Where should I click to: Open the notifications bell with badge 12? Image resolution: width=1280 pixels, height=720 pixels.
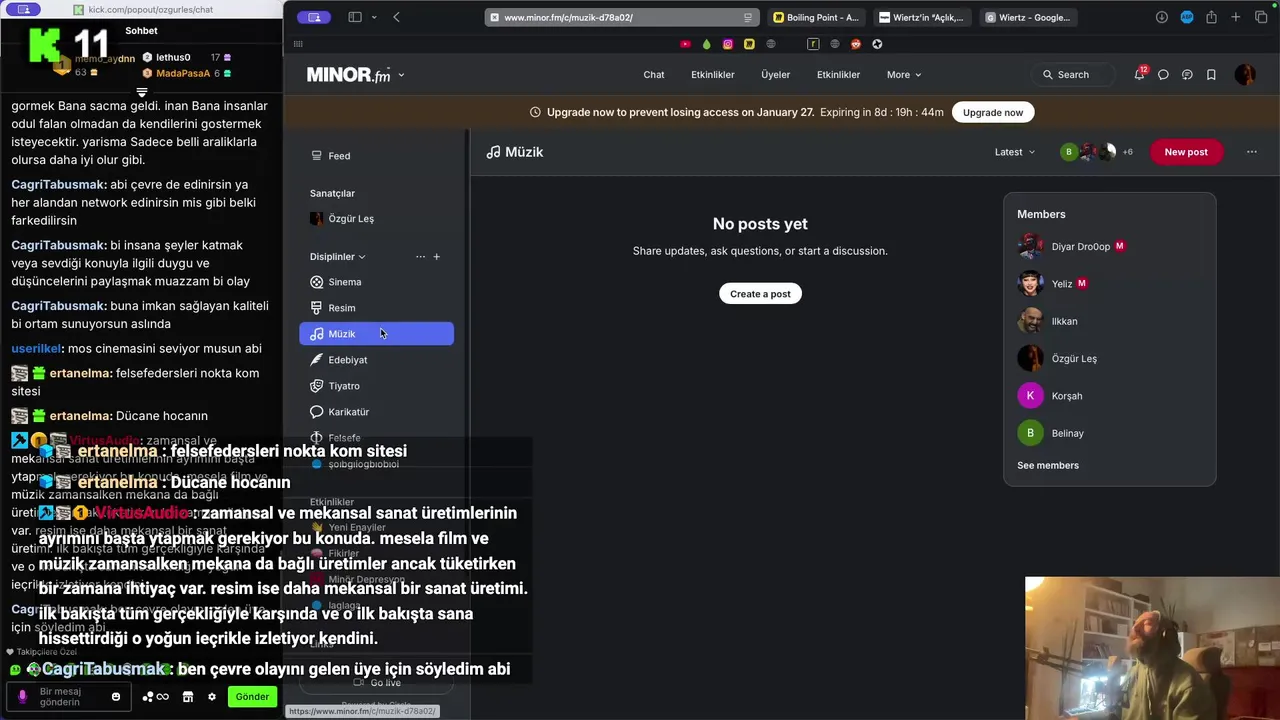pyautogui.click(x=1139, y=74)
